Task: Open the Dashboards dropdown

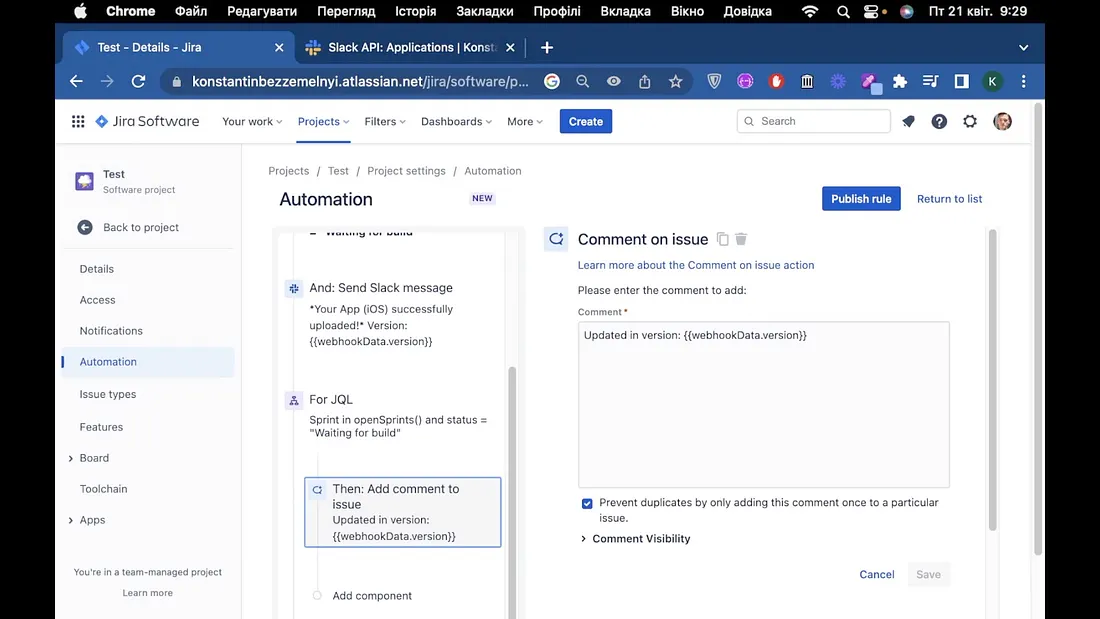Action: (x=457, y=121)
